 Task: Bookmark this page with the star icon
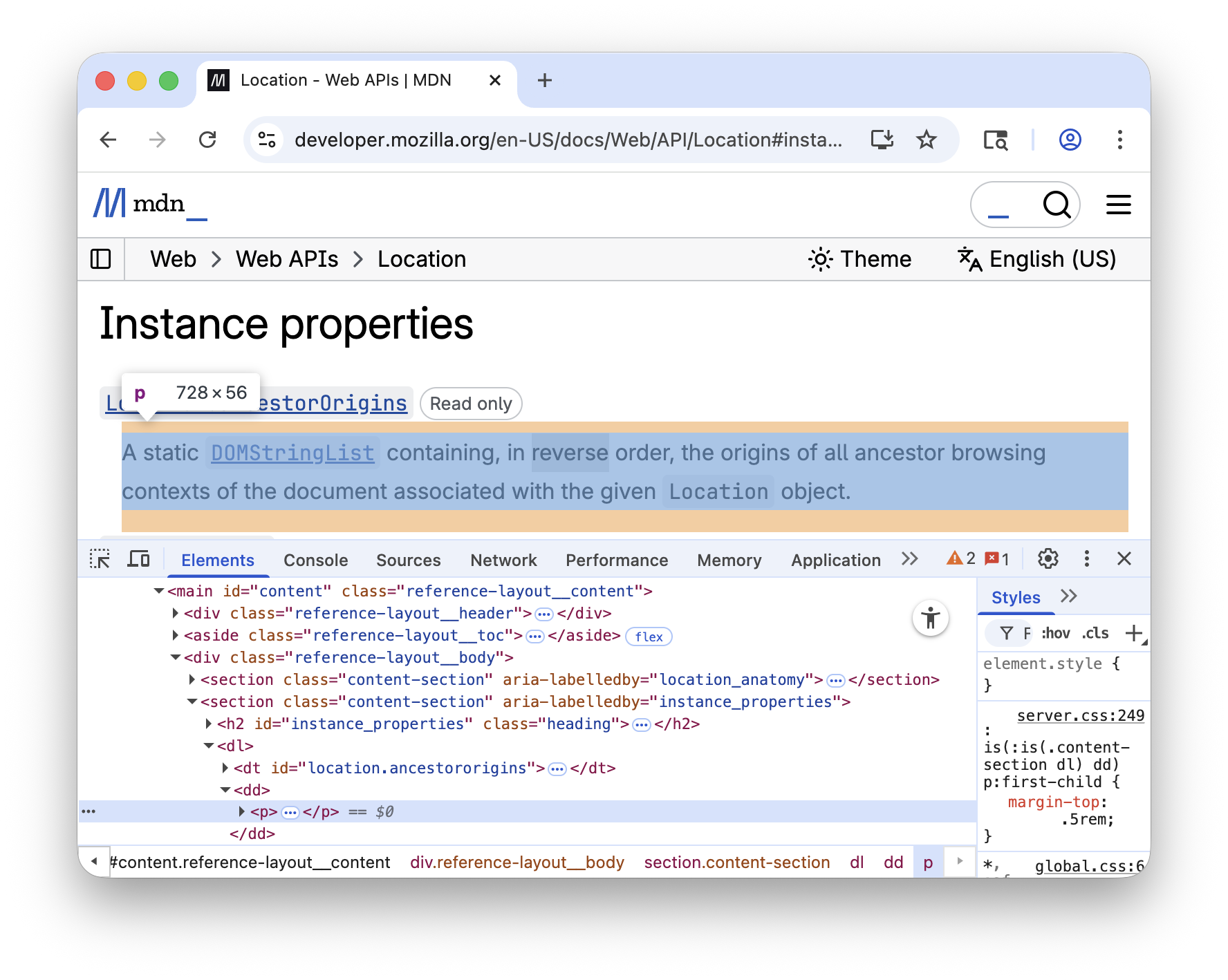(x=926, y=140)
